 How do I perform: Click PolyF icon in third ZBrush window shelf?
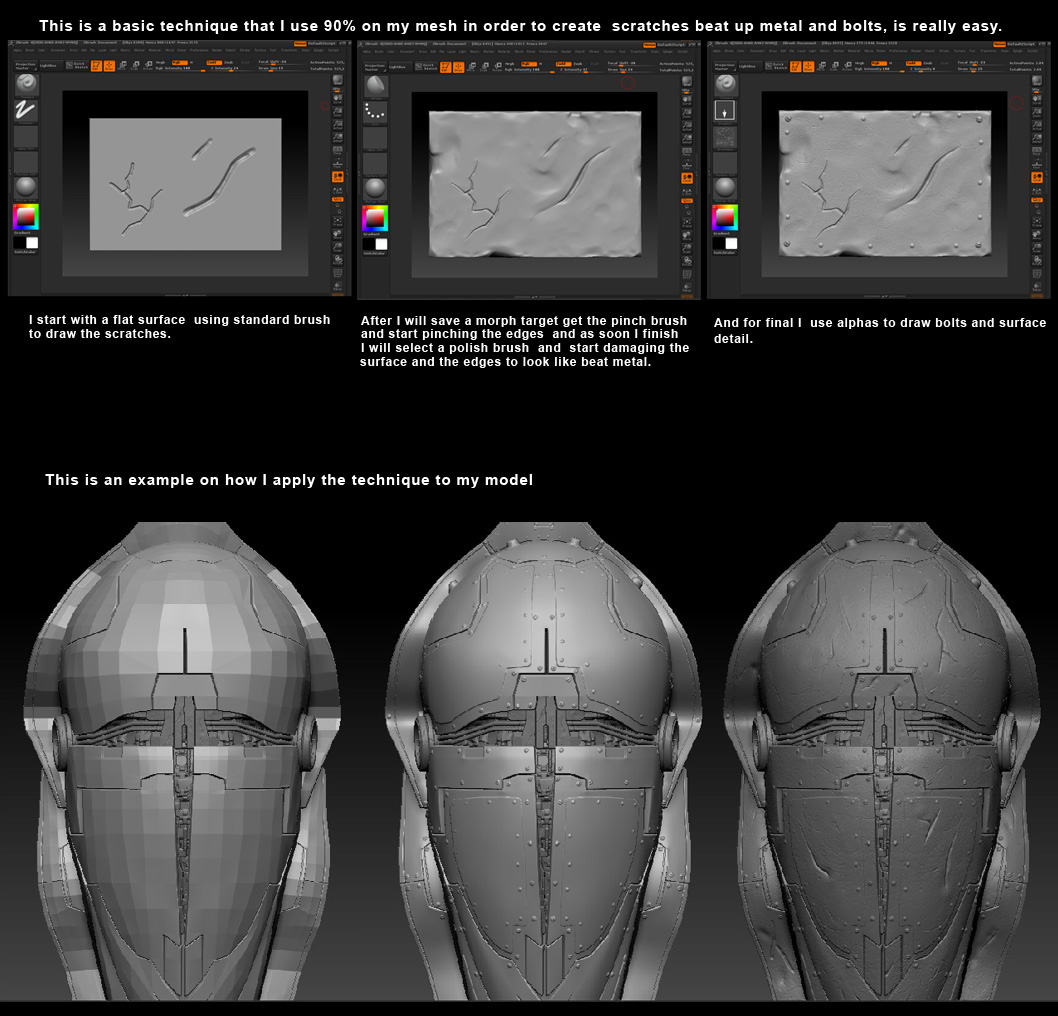tap(1036, 273)
